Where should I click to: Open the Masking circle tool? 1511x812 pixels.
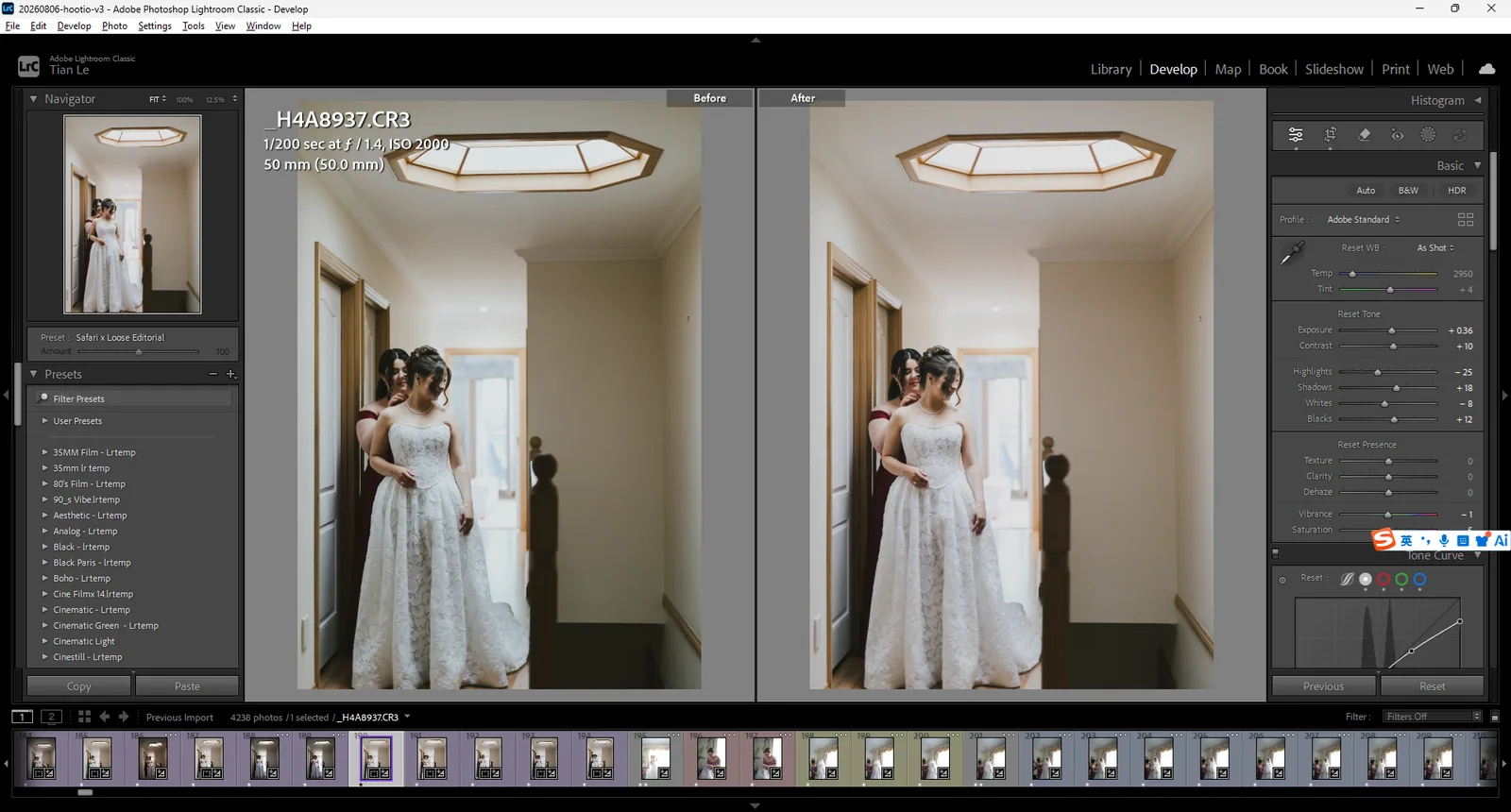[x=1428, y=135]
